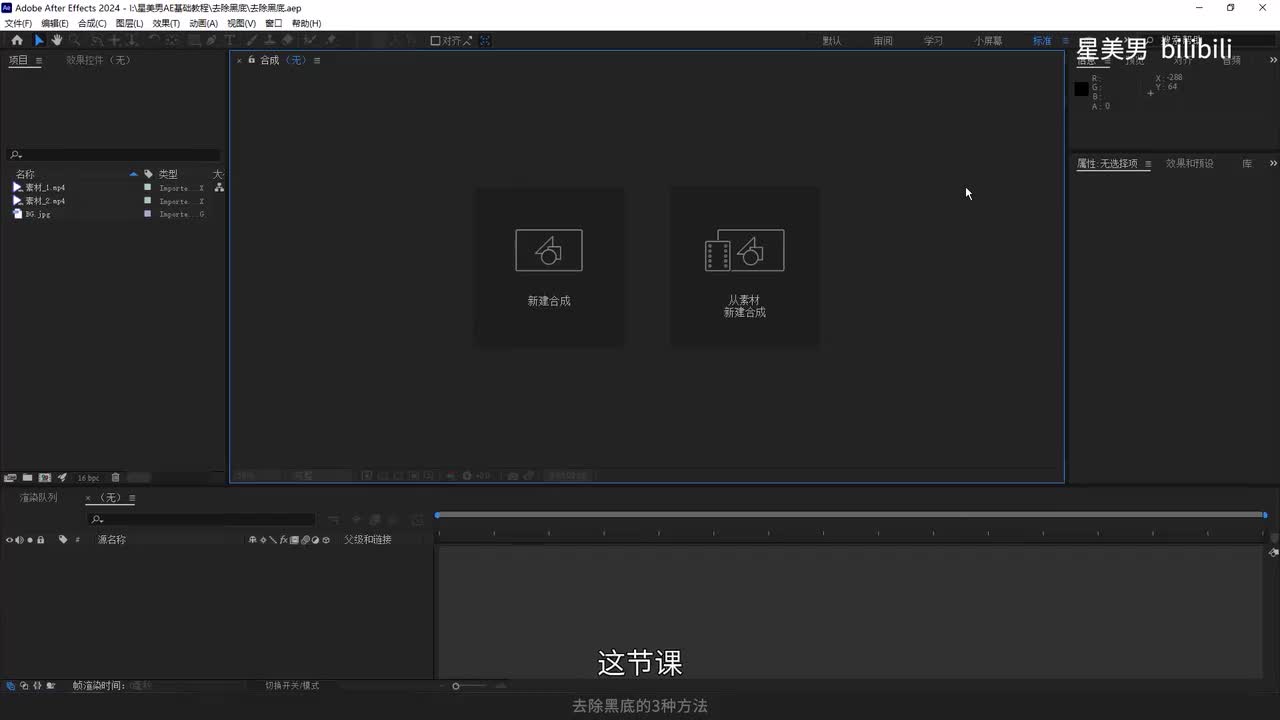This screenshot has width=1280, height=720.
Task: Select the Type (T) tool
Action: coord(229,40)
